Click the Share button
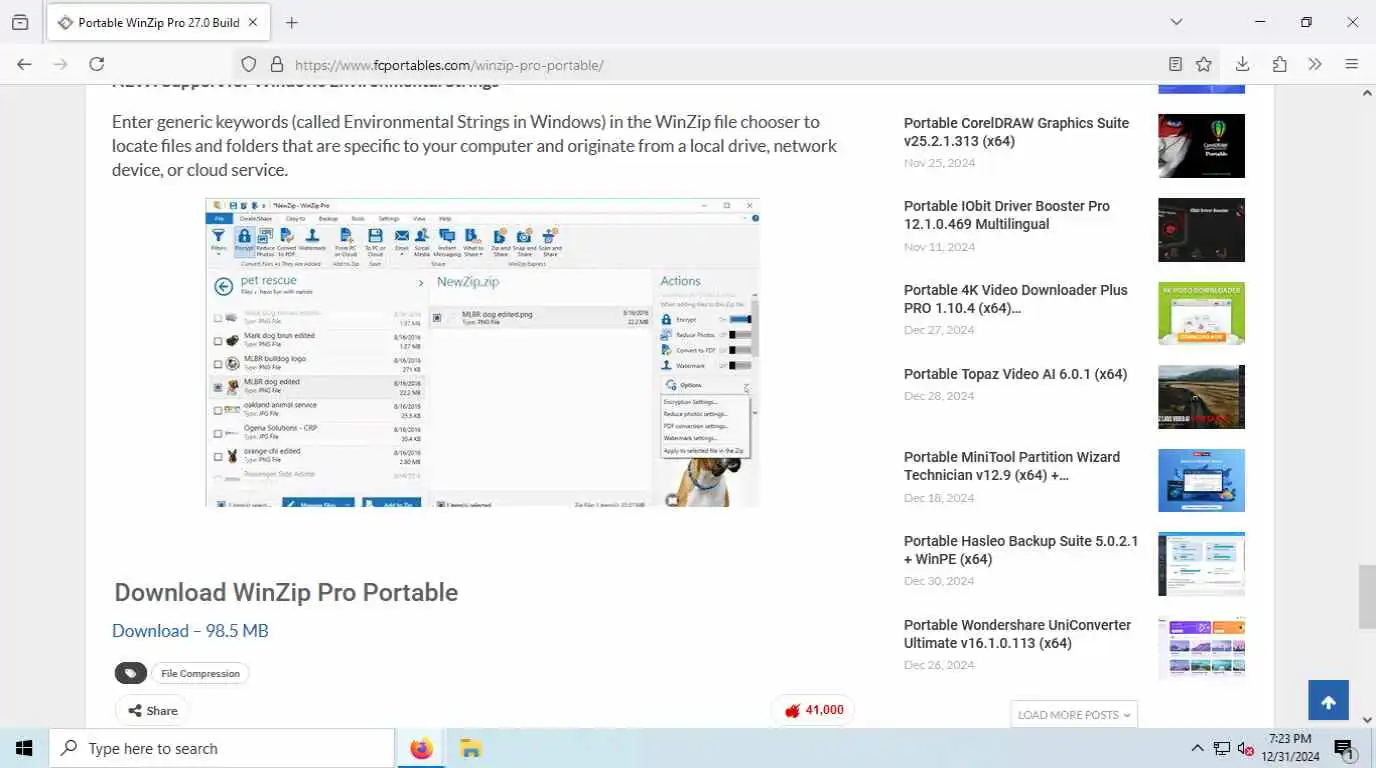Screen dimensions: 1376x768 [x=152, y=711]
